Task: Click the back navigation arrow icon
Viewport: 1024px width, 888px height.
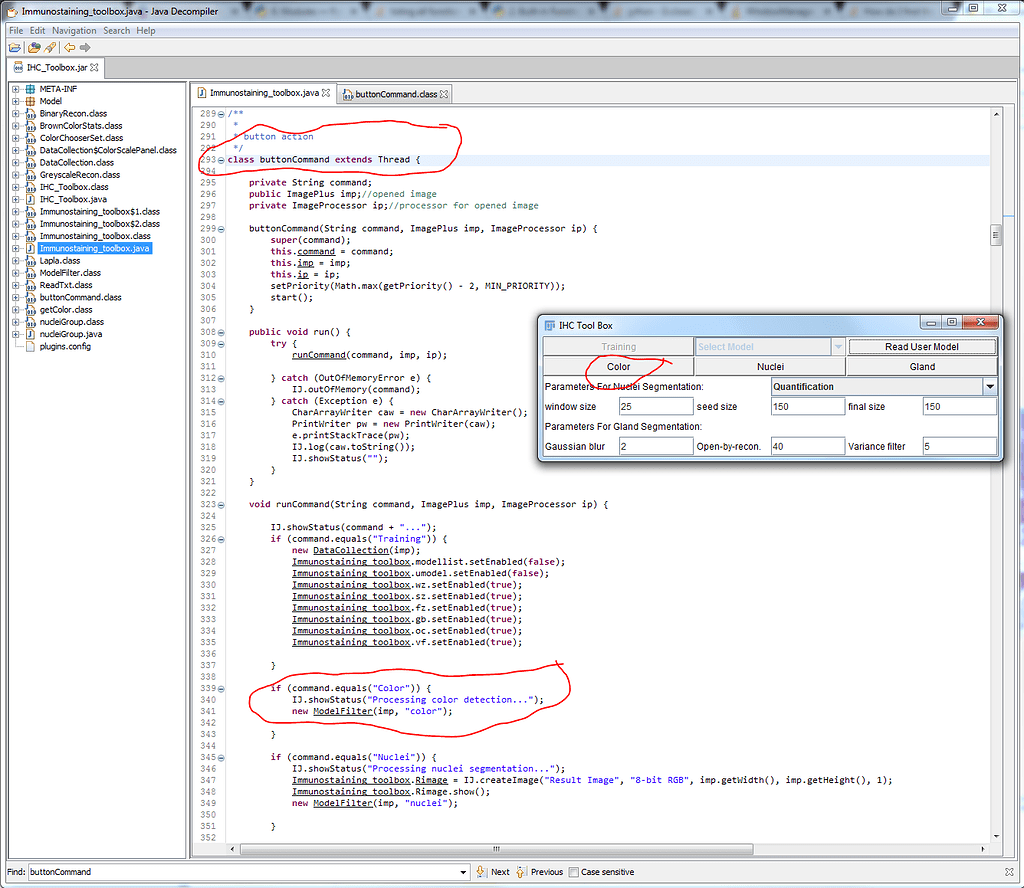Action: pos(69,46)
